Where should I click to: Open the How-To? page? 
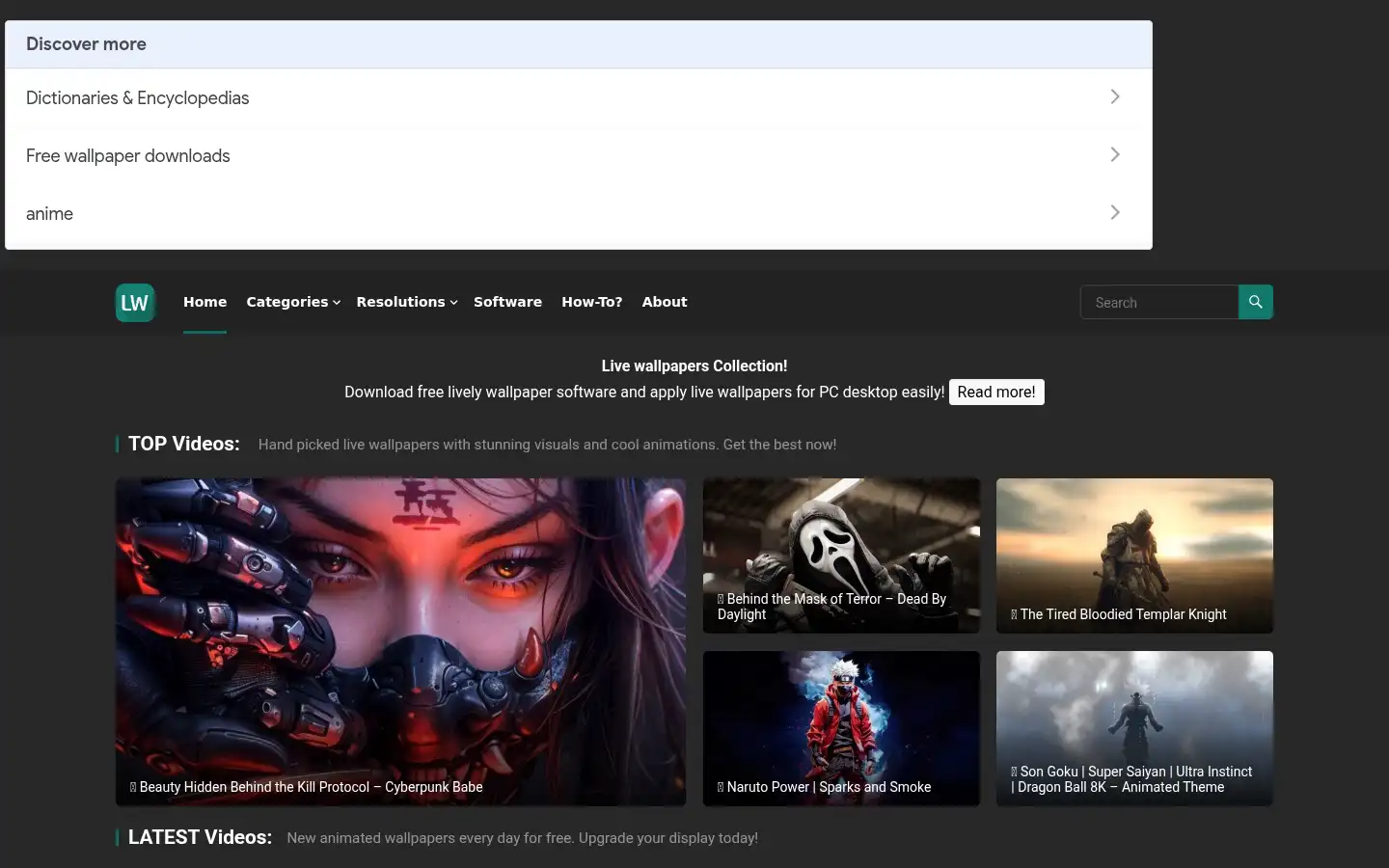[592, 302]
